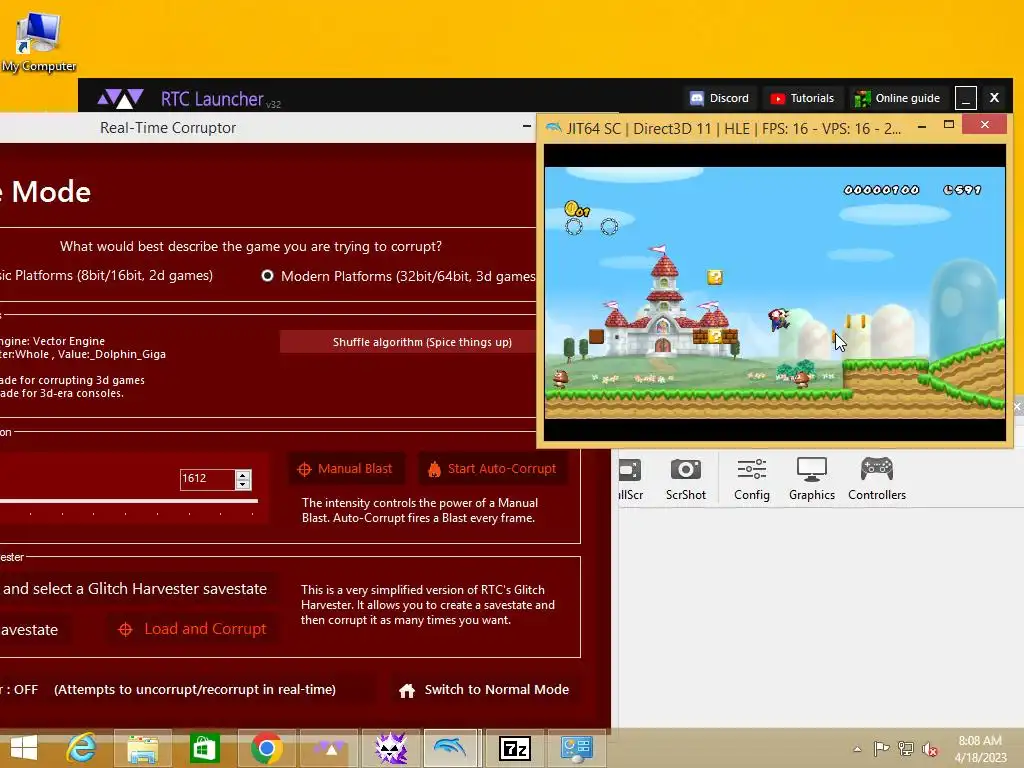Open Control Panel taskbar icon
The image size is (1024, 768).
tap(575, 748)
